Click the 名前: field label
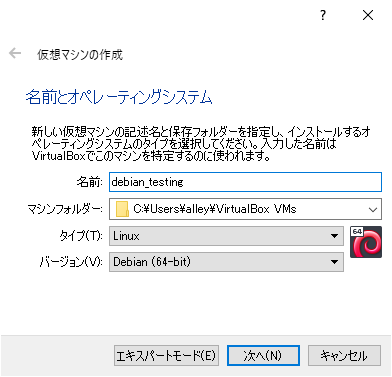 90,182
